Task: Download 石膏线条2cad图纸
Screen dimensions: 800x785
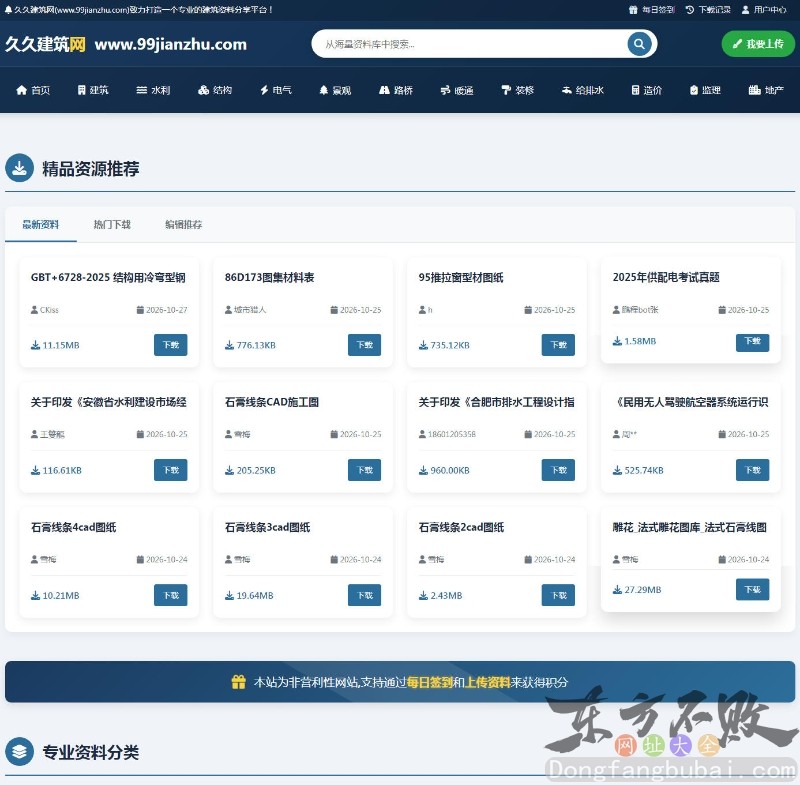Action: click(558, 595)
